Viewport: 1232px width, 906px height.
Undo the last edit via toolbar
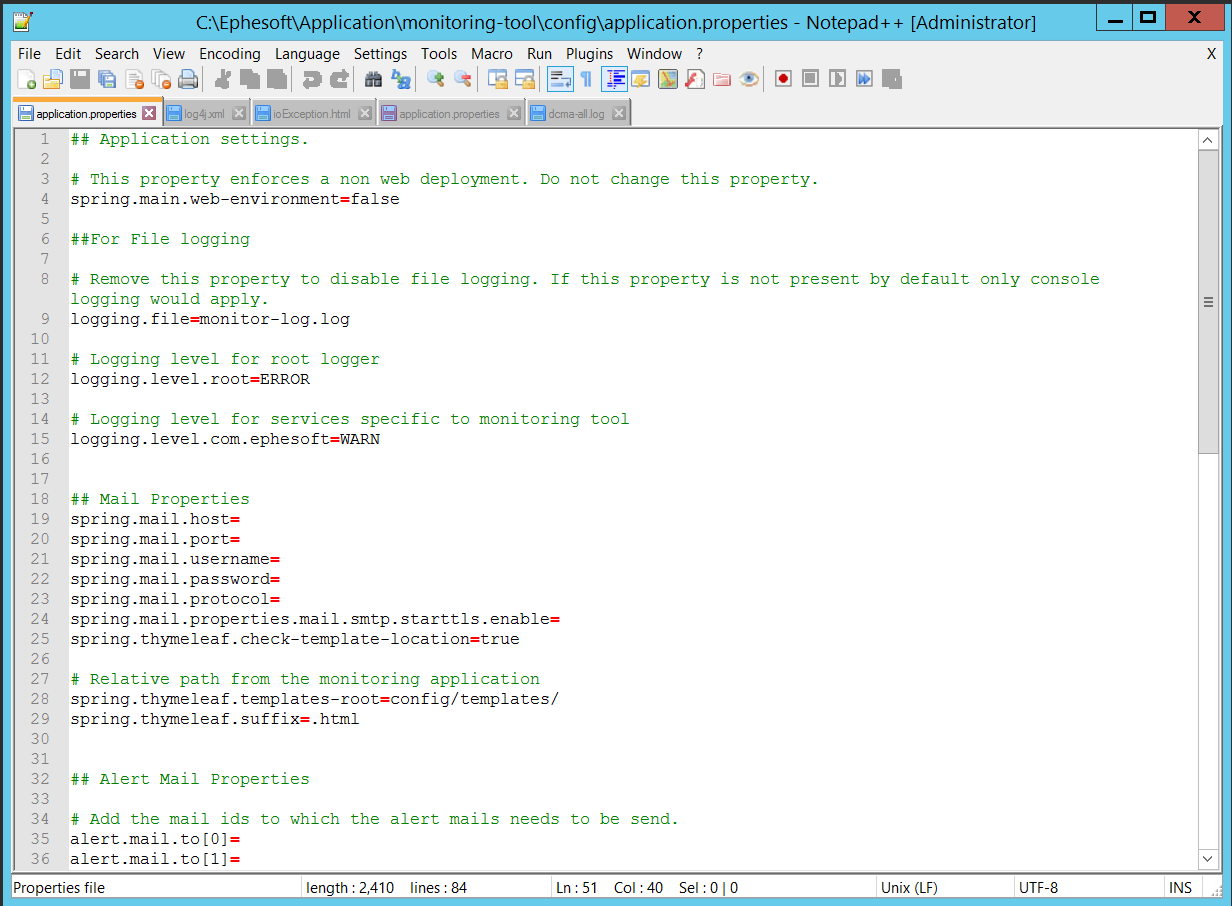(x=312, y=79)
